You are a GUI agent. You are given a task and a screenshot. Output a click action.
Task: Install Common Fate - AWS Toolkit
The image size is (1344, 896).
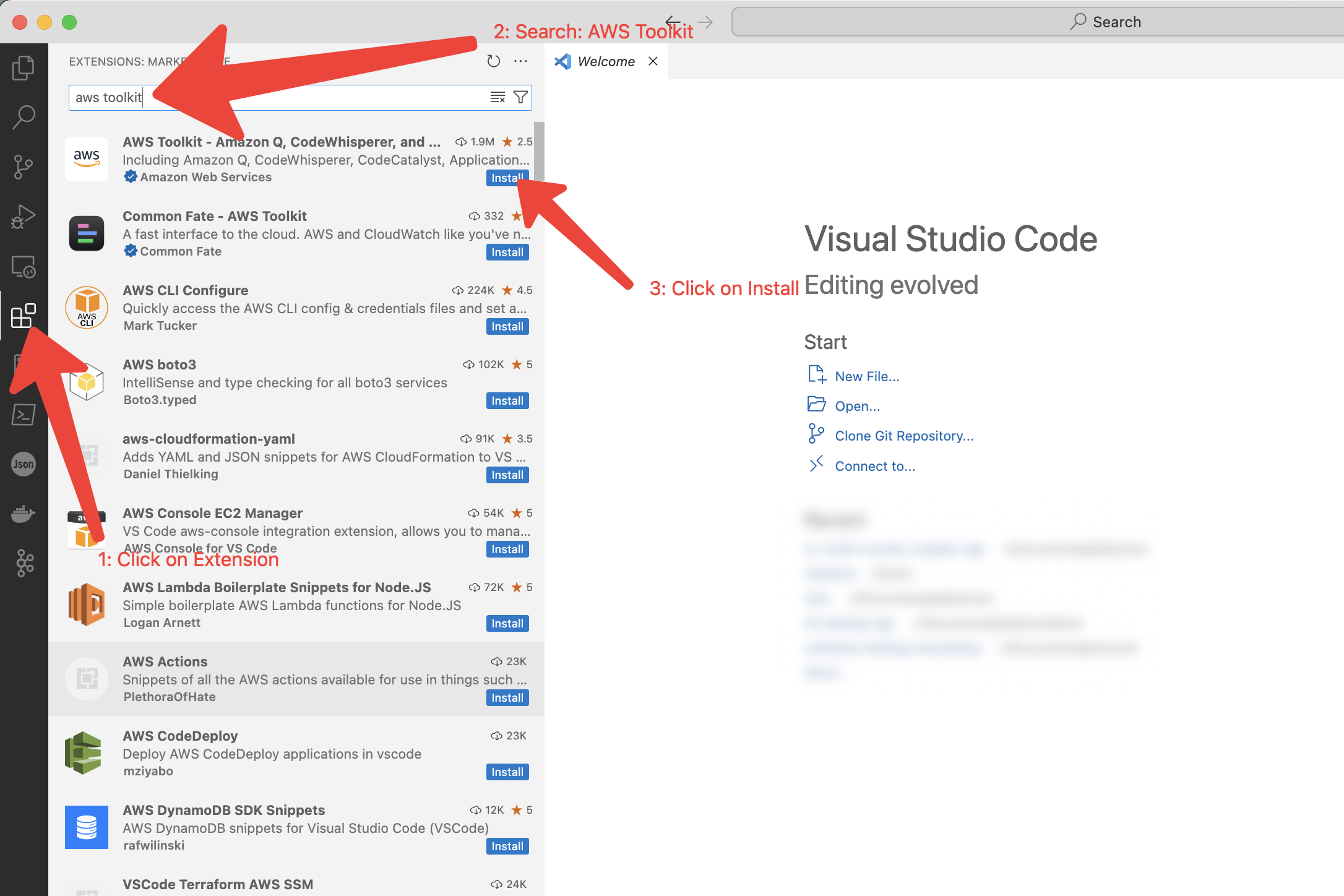(507, 252)
